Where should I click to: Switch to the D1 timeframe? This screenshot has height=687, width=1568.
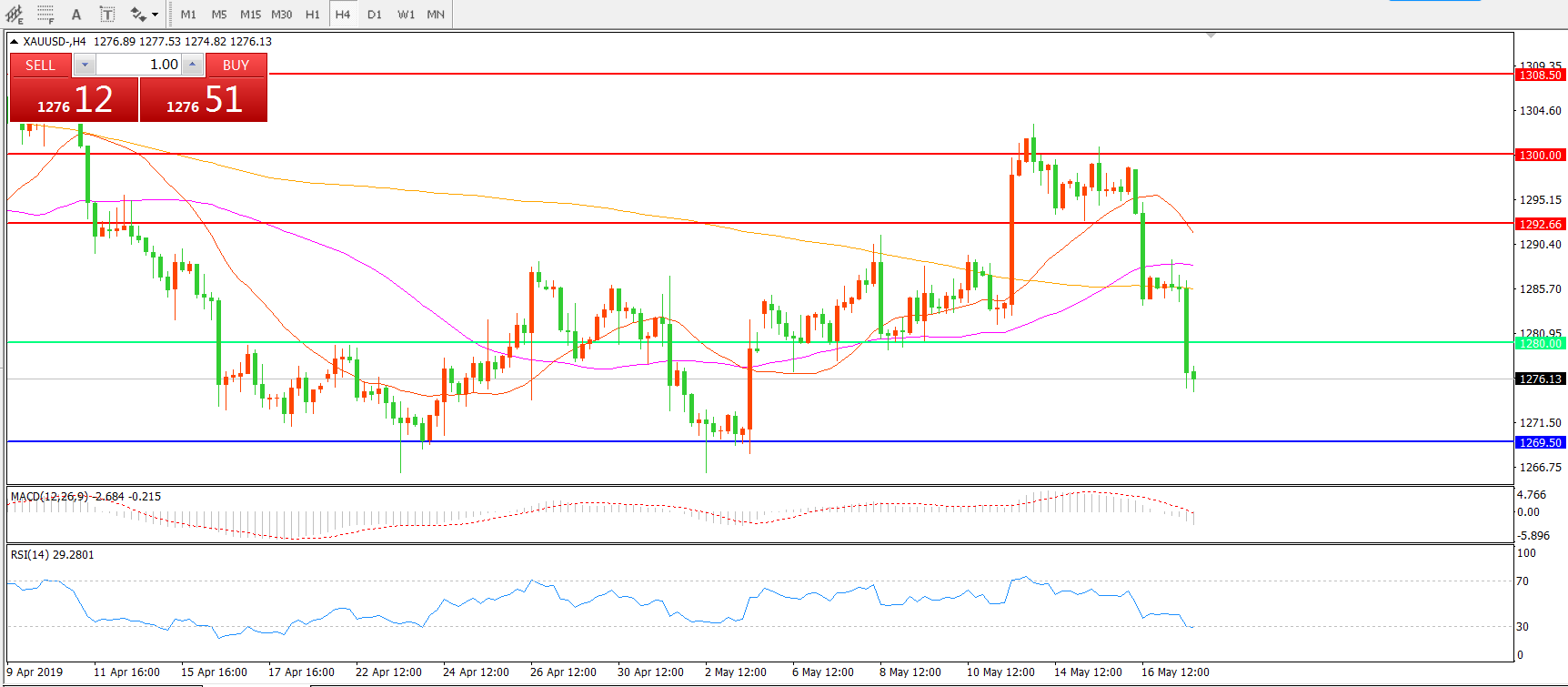pyautogui.click(x=375, y=14)
